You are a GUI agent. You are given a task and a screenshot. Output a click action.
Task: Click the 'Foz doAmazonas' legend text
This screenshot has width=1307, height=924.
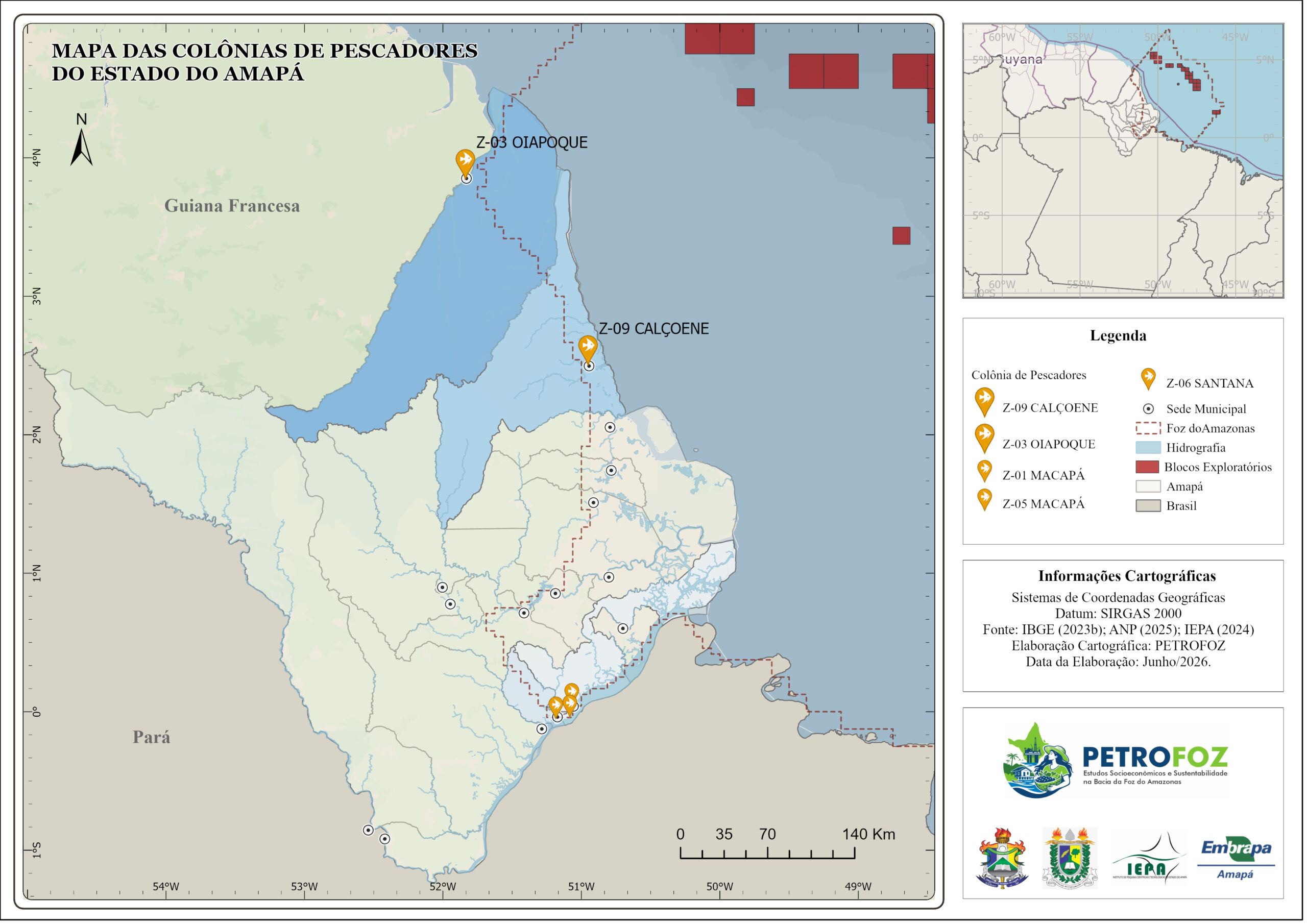click(1211, 429)
